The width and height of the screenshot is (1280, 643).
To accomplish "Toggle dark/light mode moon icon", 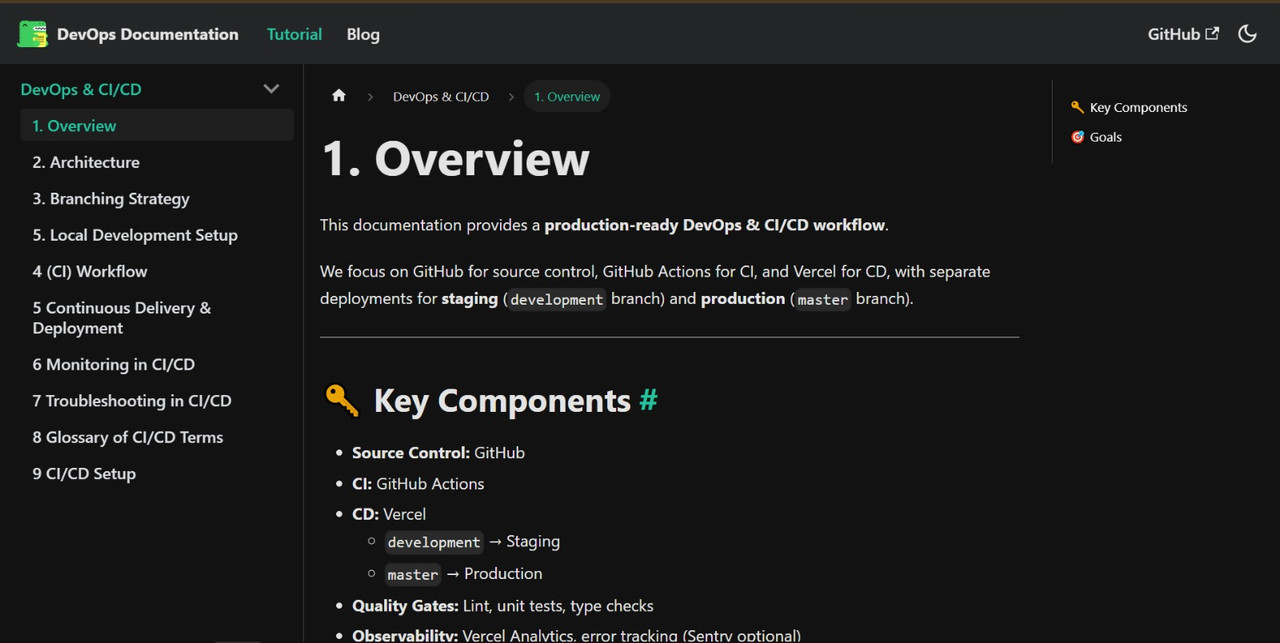I will pos(1247,34).
